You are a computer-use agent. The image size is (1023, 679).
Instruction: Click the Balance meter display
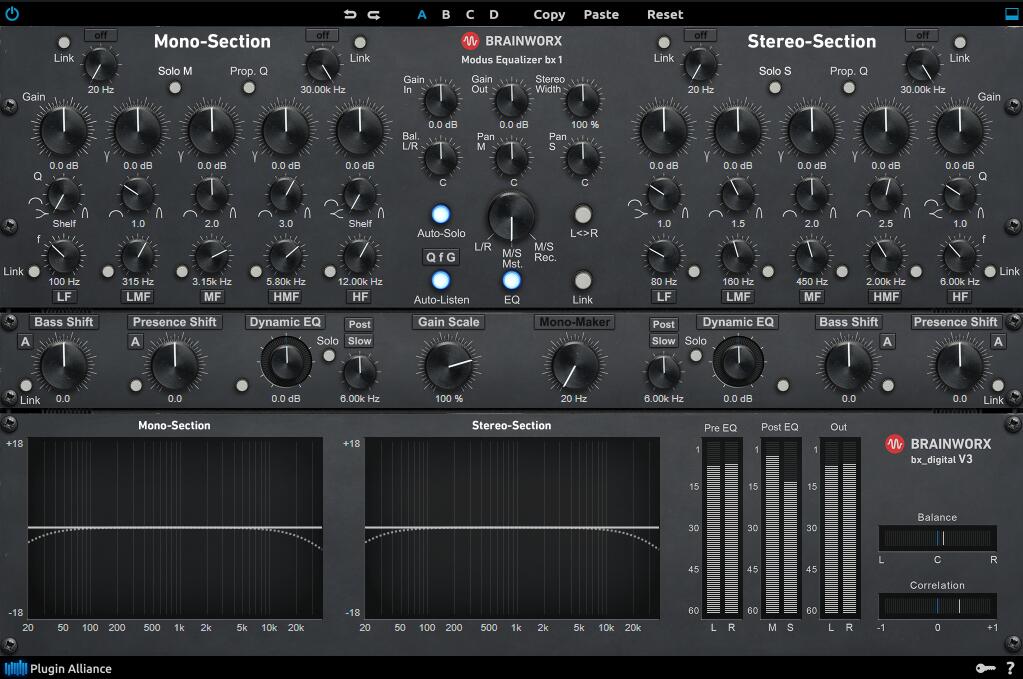(937, 538)
